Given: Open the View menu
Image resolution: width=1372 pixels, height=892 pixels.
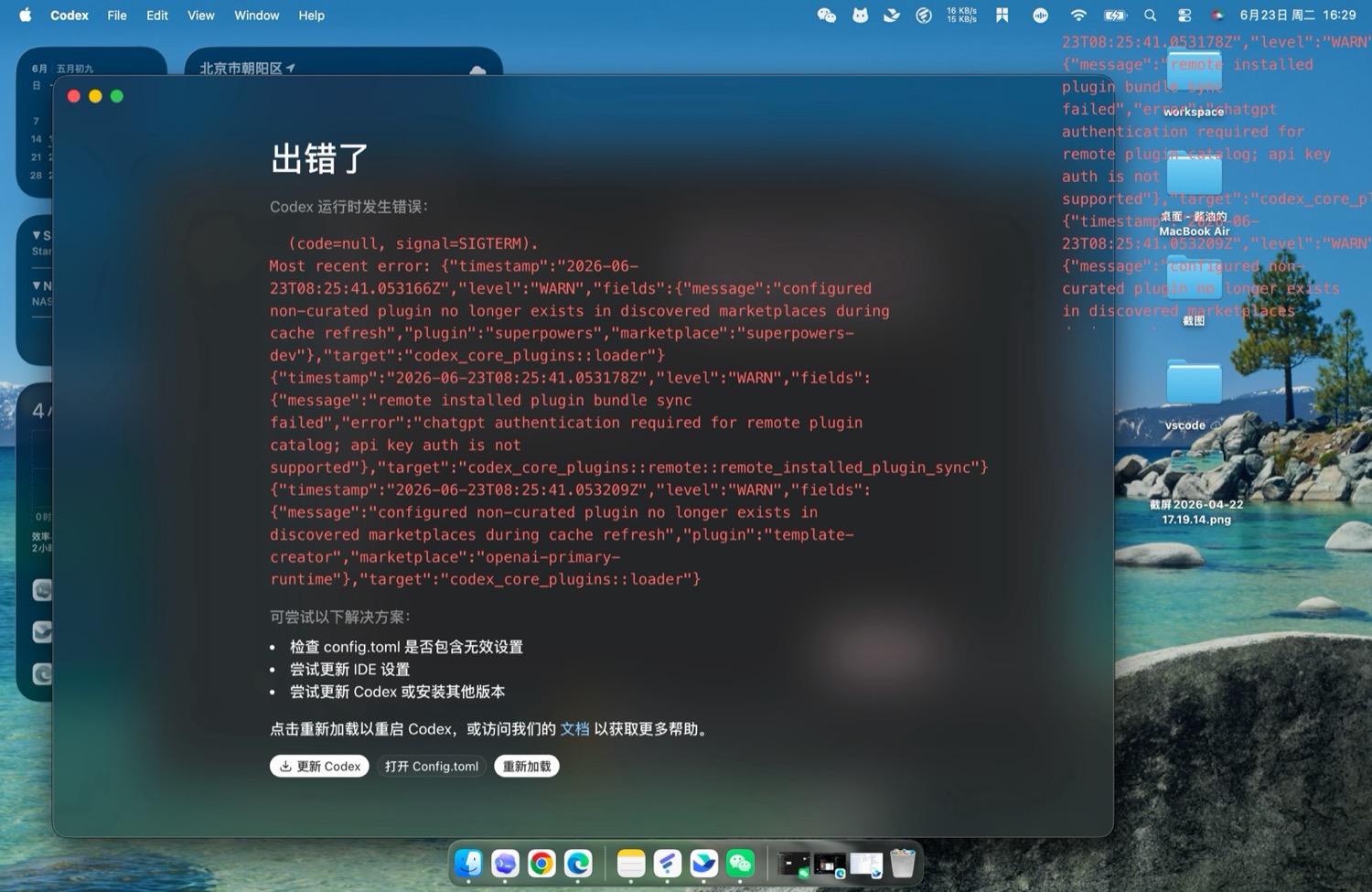Looking at the screenshot, I should click(x=201, y=16).
